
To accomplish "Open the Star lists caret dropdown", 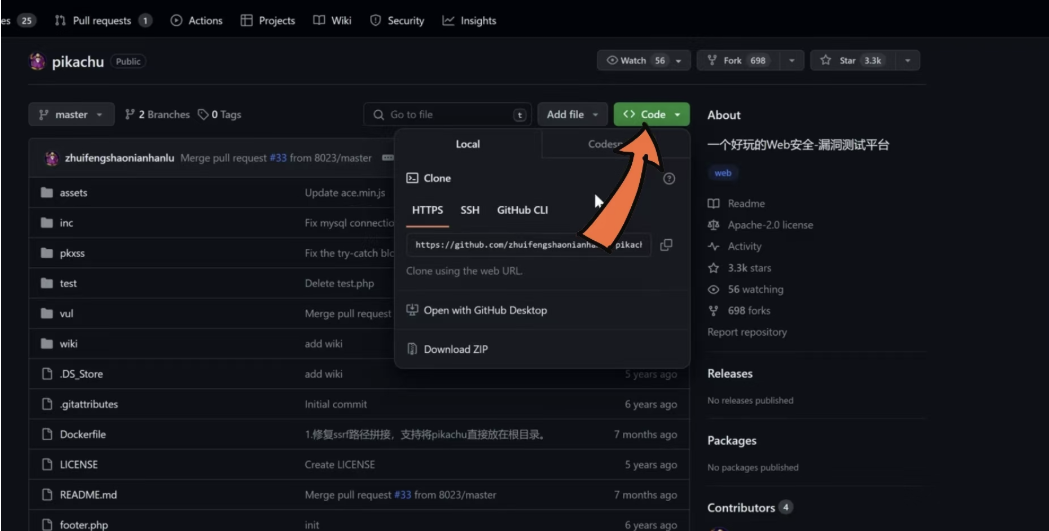I will point(907,60).
